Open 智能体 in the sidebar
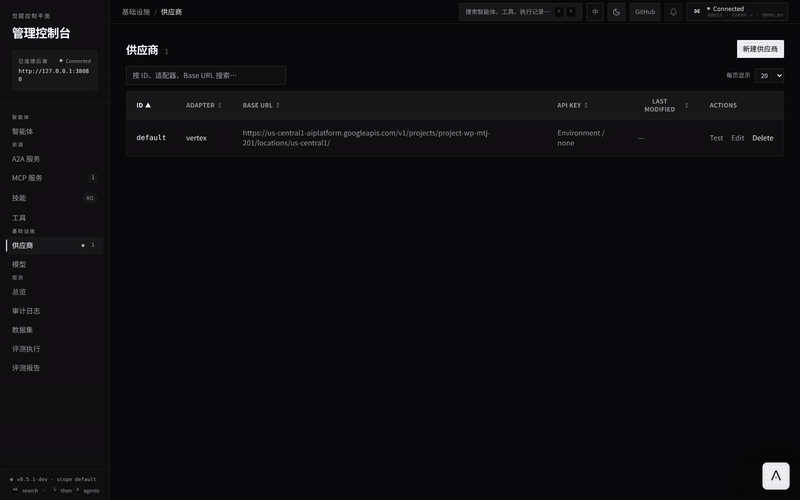 [22, 131]
